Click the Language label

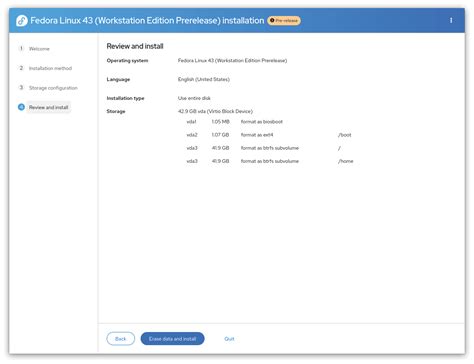tap(118, 79)
